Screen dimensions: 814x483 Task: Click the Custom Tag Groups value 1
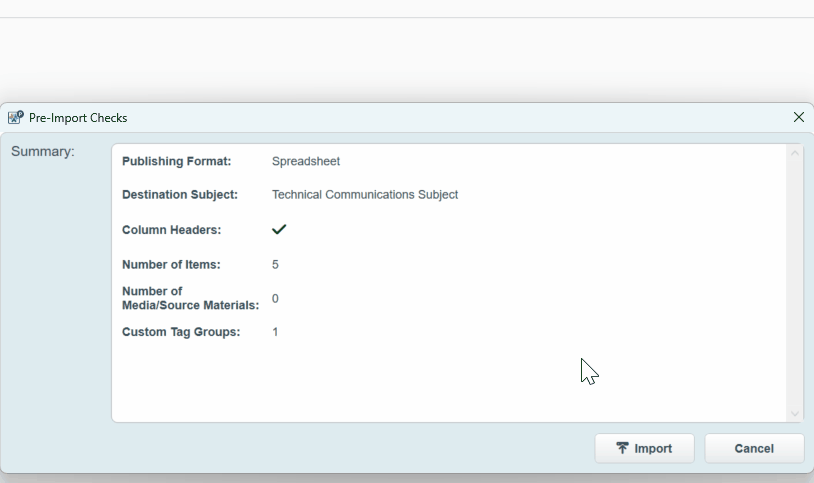pyautogui.click(x=275, y=332)
